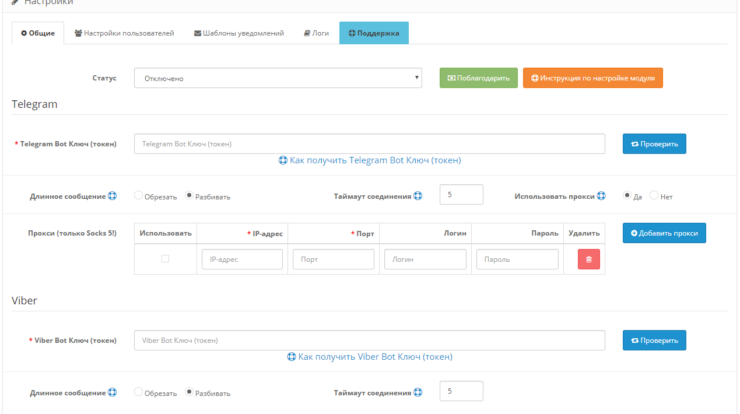Click help icon beside Telegram Таймаут соединения
This screenshot has height=414, width=740.
[418, 196]
